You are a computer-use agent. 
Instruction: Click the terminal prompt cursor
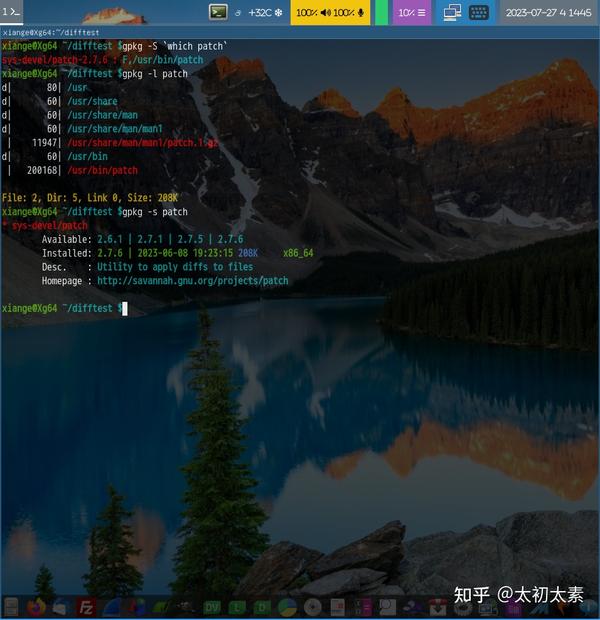[125, 308]
